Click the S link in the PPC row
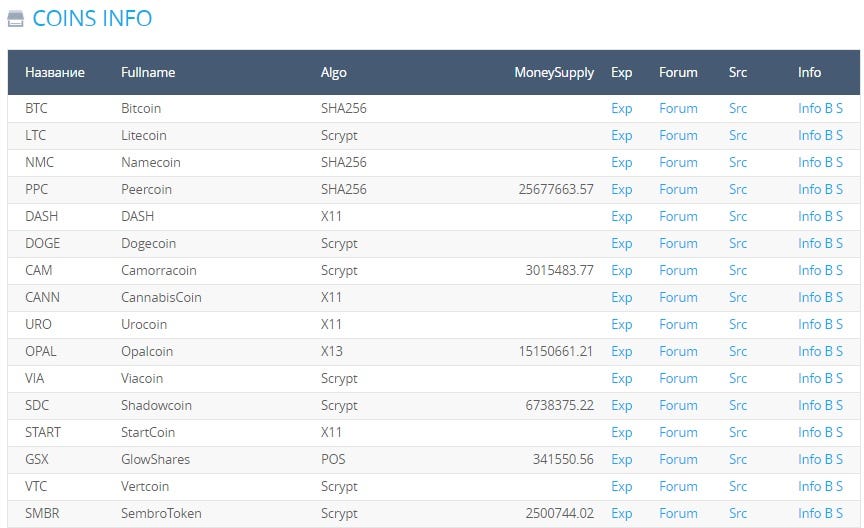The image size is (864, 528). point(839,190)
